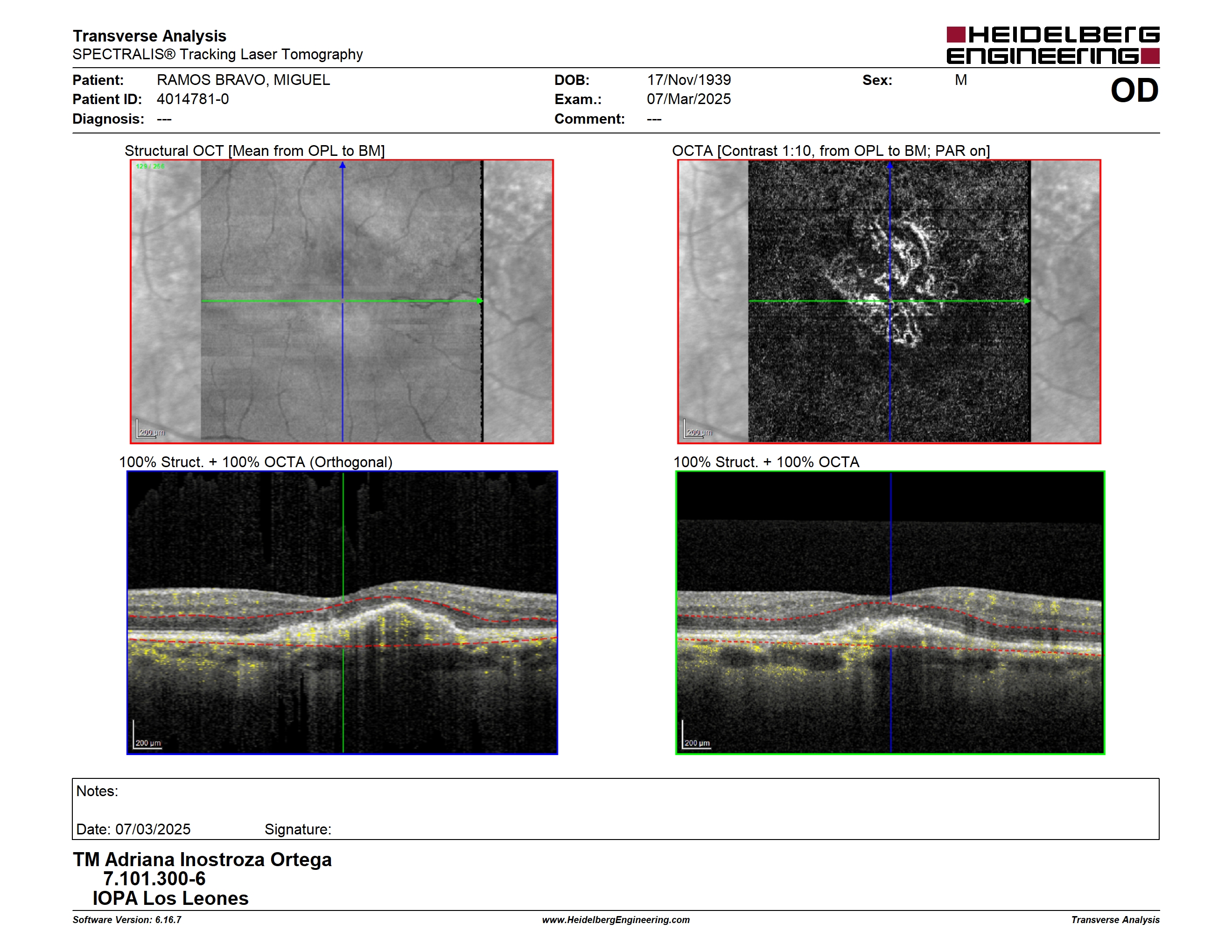Click the green '129 / 256' frame counter
The image size is (1232, 952).
click(x=150, y=167)
